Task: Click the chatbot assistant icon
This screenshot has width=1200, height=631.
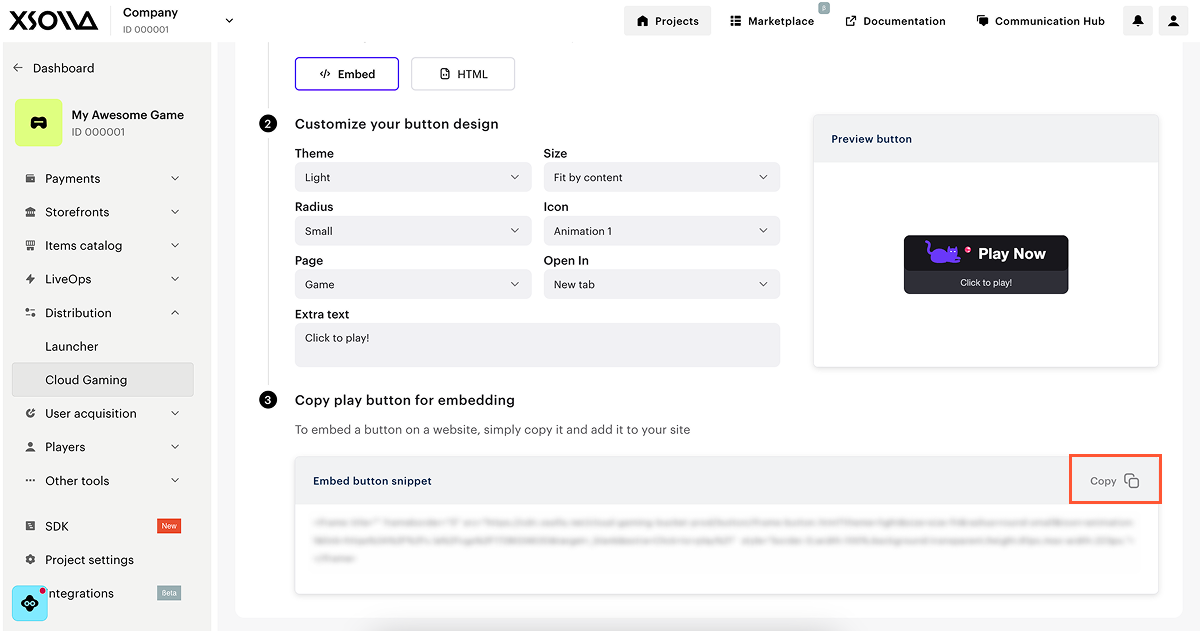Action: pyautogui.click(x=30, y=603)
